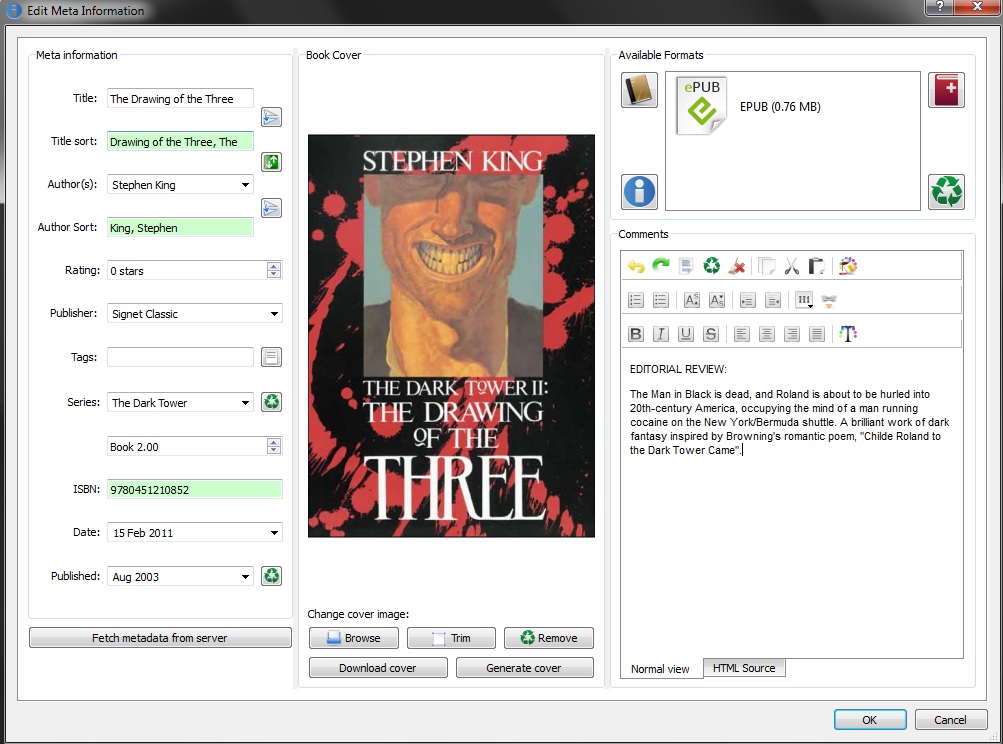This screenshot has width=1003, height=744.
Task: Click the Generate cover button
Action: 525,667
